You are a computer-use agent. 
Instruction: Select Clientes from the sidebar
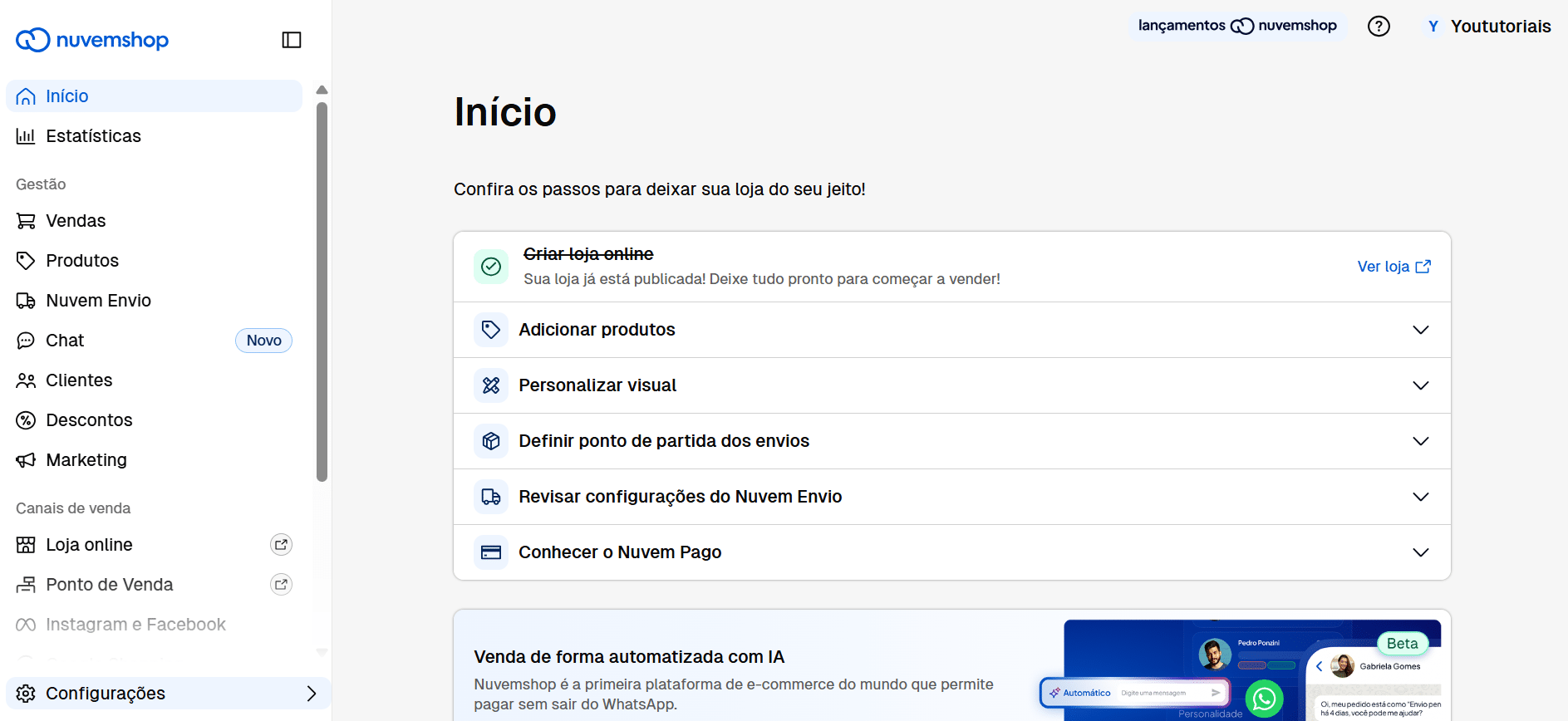point(155,380)
